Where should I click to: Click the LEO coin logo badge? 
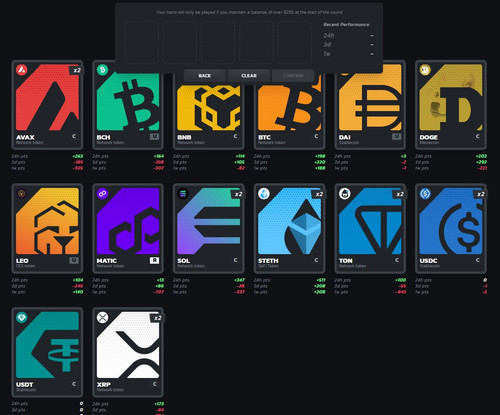22,194
